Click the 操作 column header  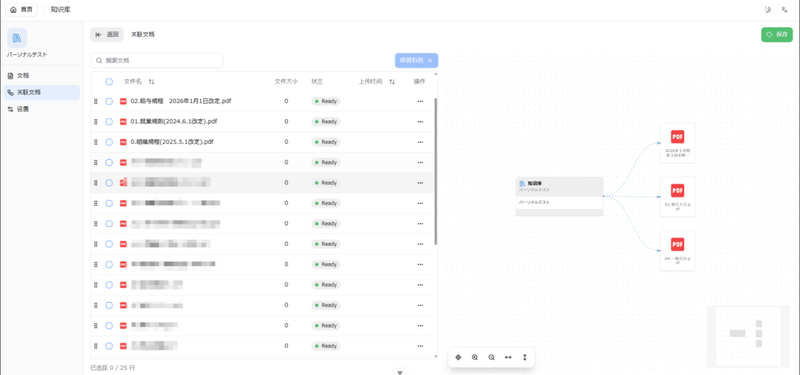(x=419, y=82)
